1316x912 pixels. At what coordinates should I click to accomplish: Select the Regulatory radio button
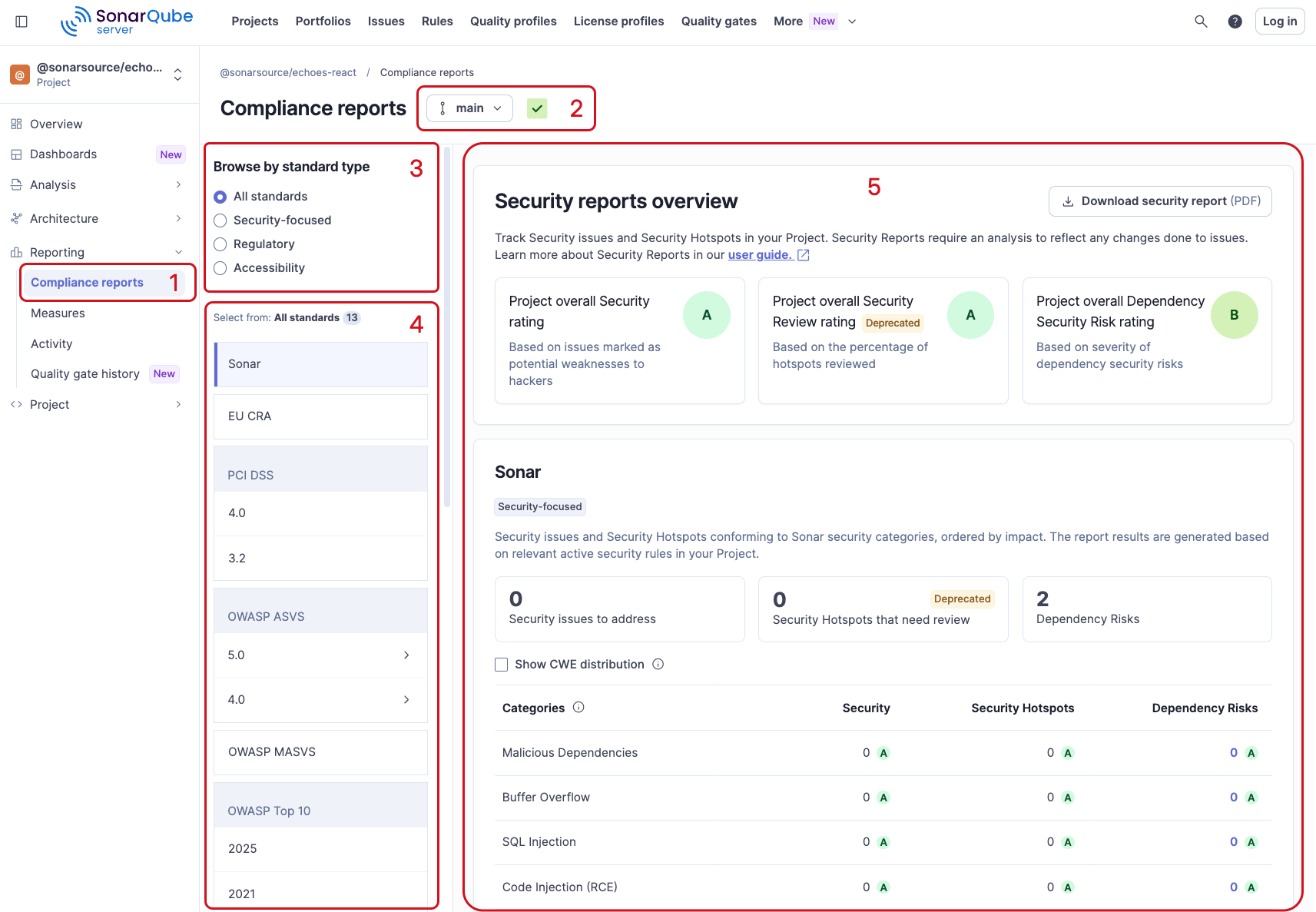pos(220,244)
